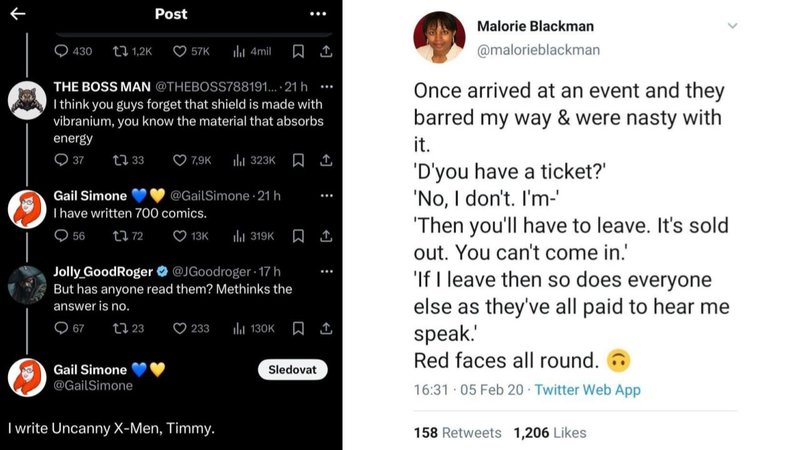Share THE BOSS MAN's tweet

[x=326, y=160]
